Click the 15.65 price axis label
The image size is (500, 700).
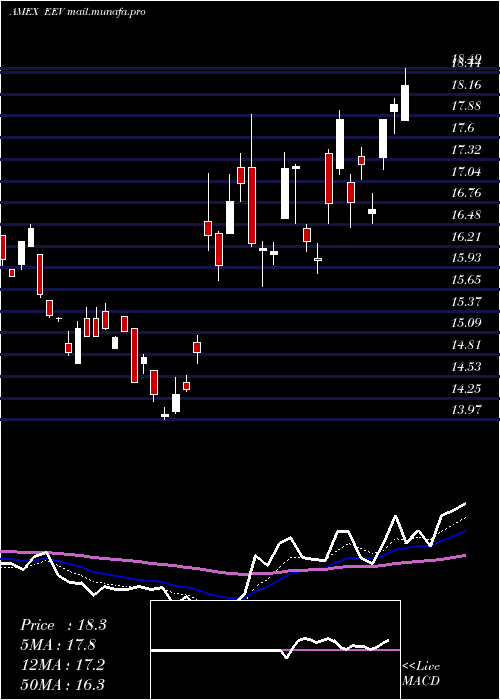[x=466, y=280]
